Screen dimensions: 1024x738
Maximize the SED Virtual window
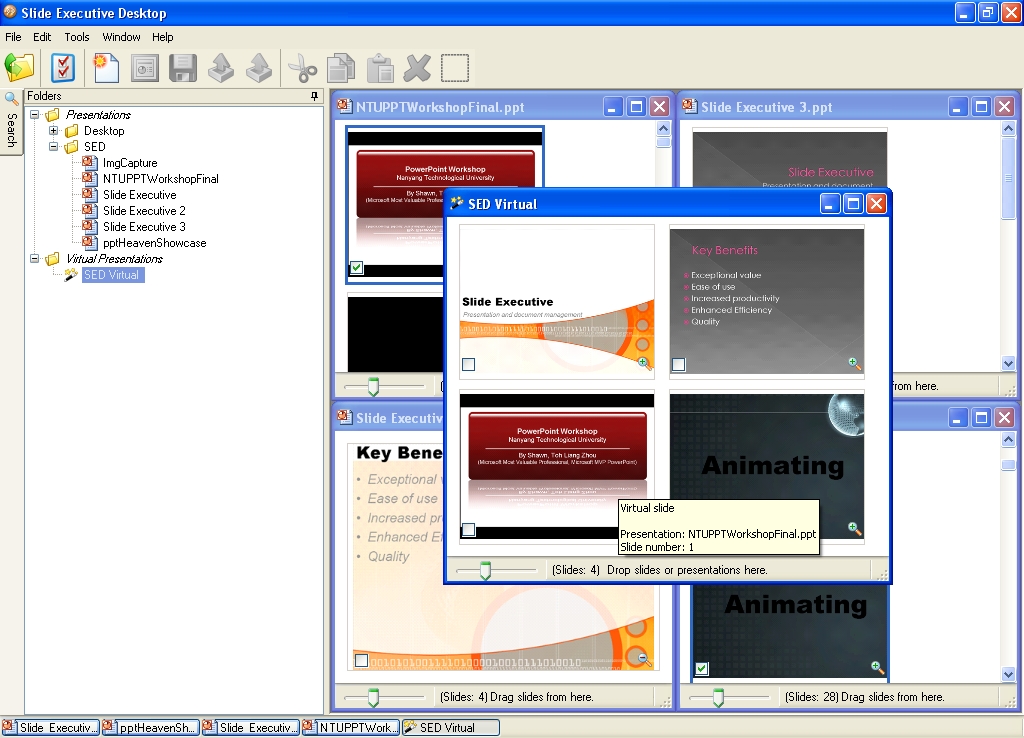tap(853, 204)
